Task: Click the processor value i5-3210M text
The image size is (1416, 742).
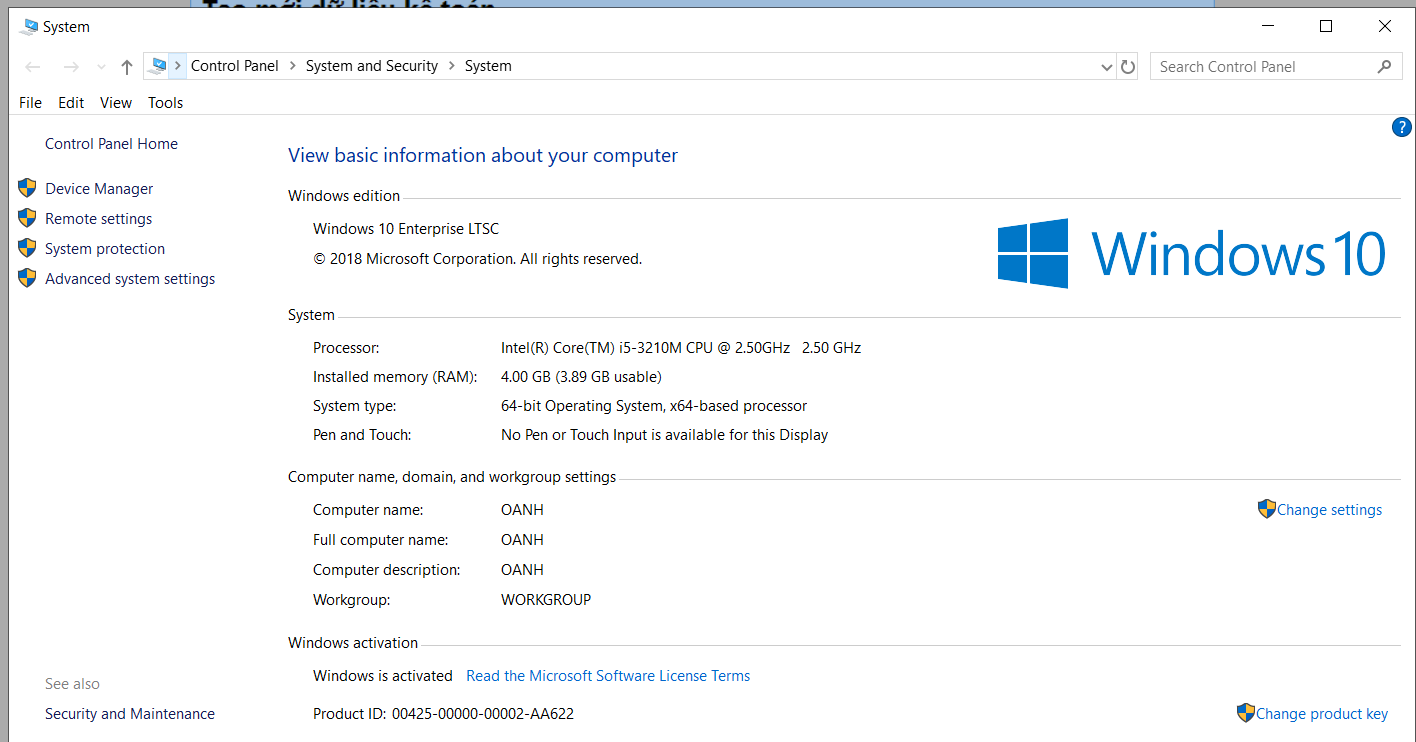Action: pyautogui.click(x=681, y=348)
